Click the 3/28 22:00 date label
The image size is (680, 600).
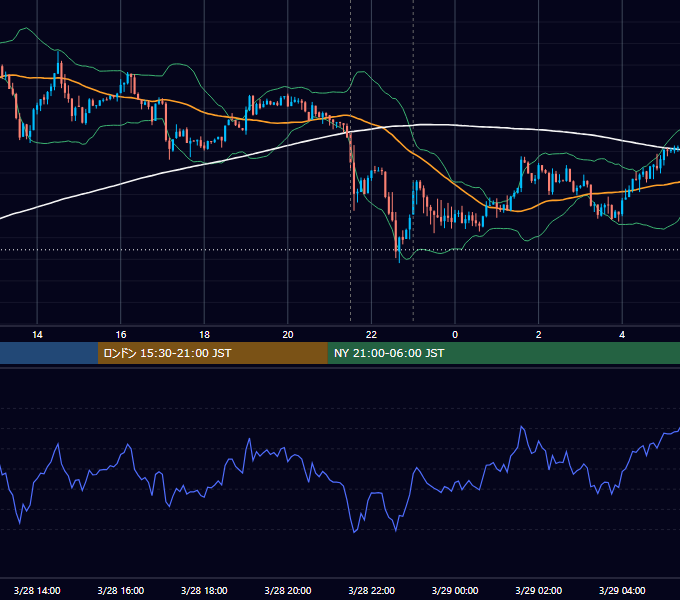tap(372, 590)
